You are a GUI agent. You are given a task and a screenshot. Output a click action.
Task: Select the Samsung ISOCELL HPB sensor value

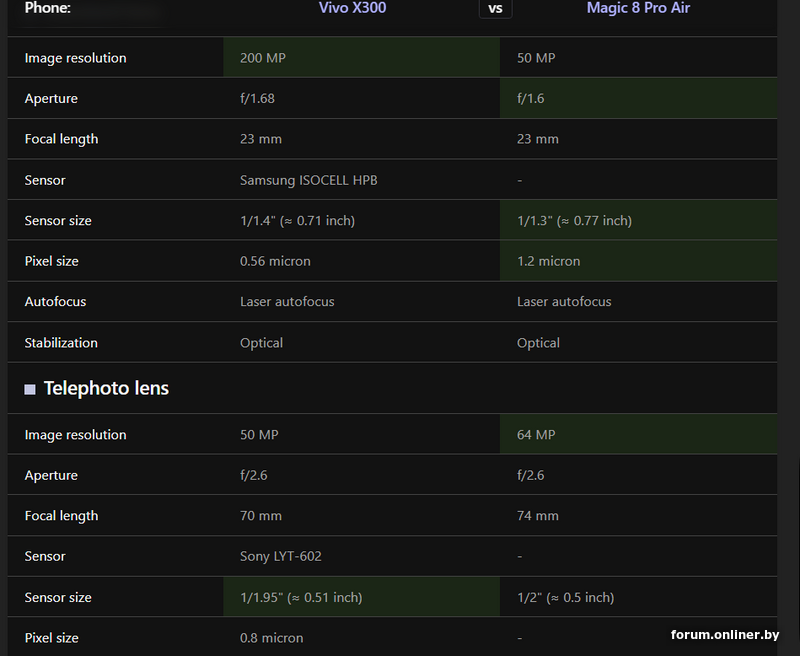(308, 180)
